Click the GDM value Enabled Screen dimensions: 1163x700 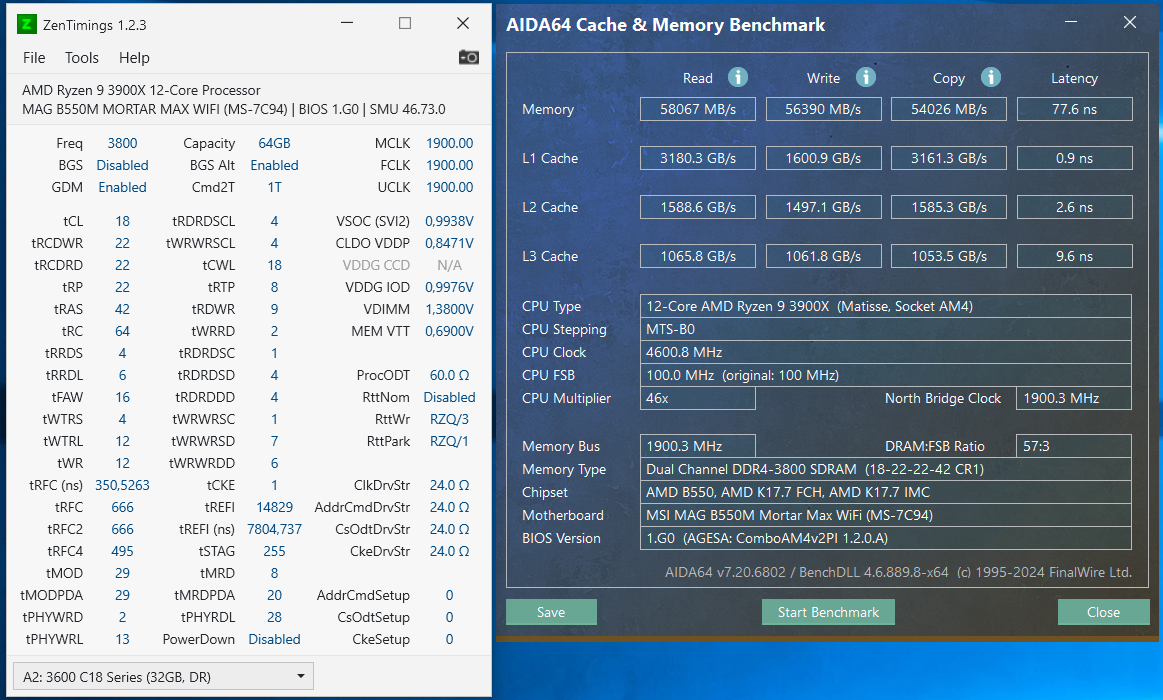(122, 187)
